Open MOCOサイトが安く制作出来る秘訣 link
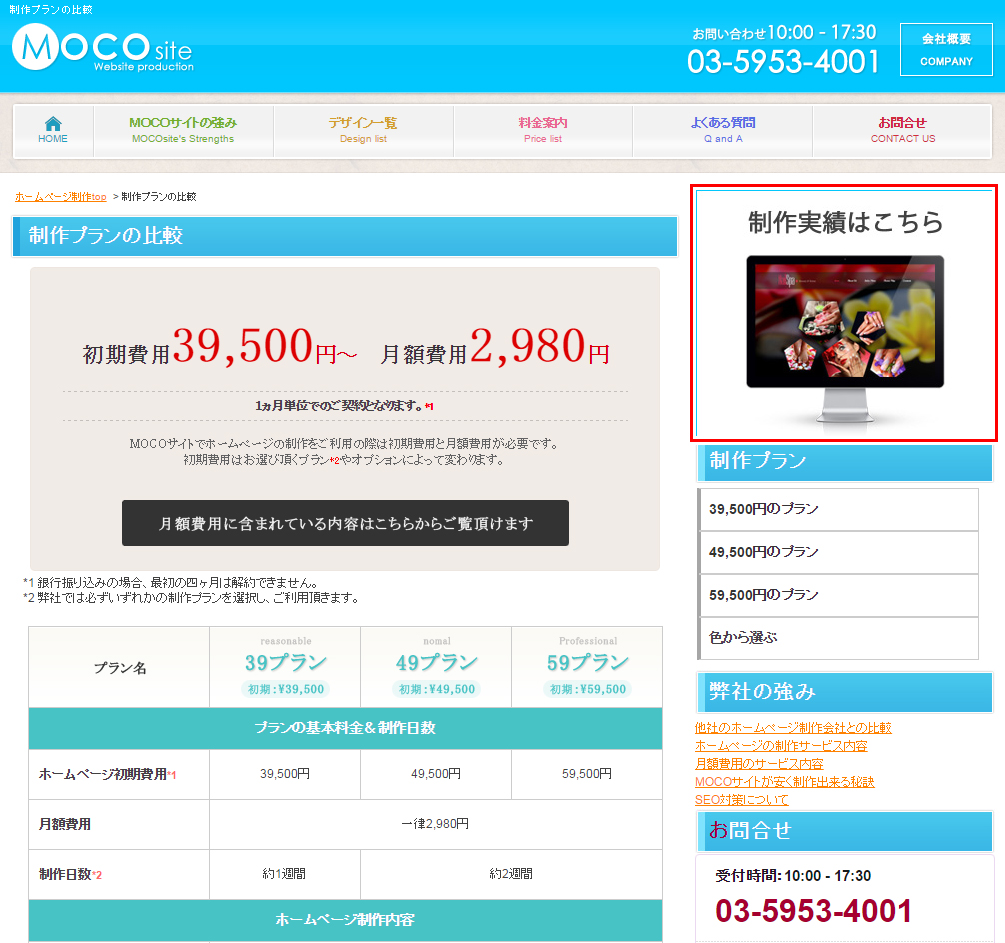The image size is (1005, 943). (785, 781)
